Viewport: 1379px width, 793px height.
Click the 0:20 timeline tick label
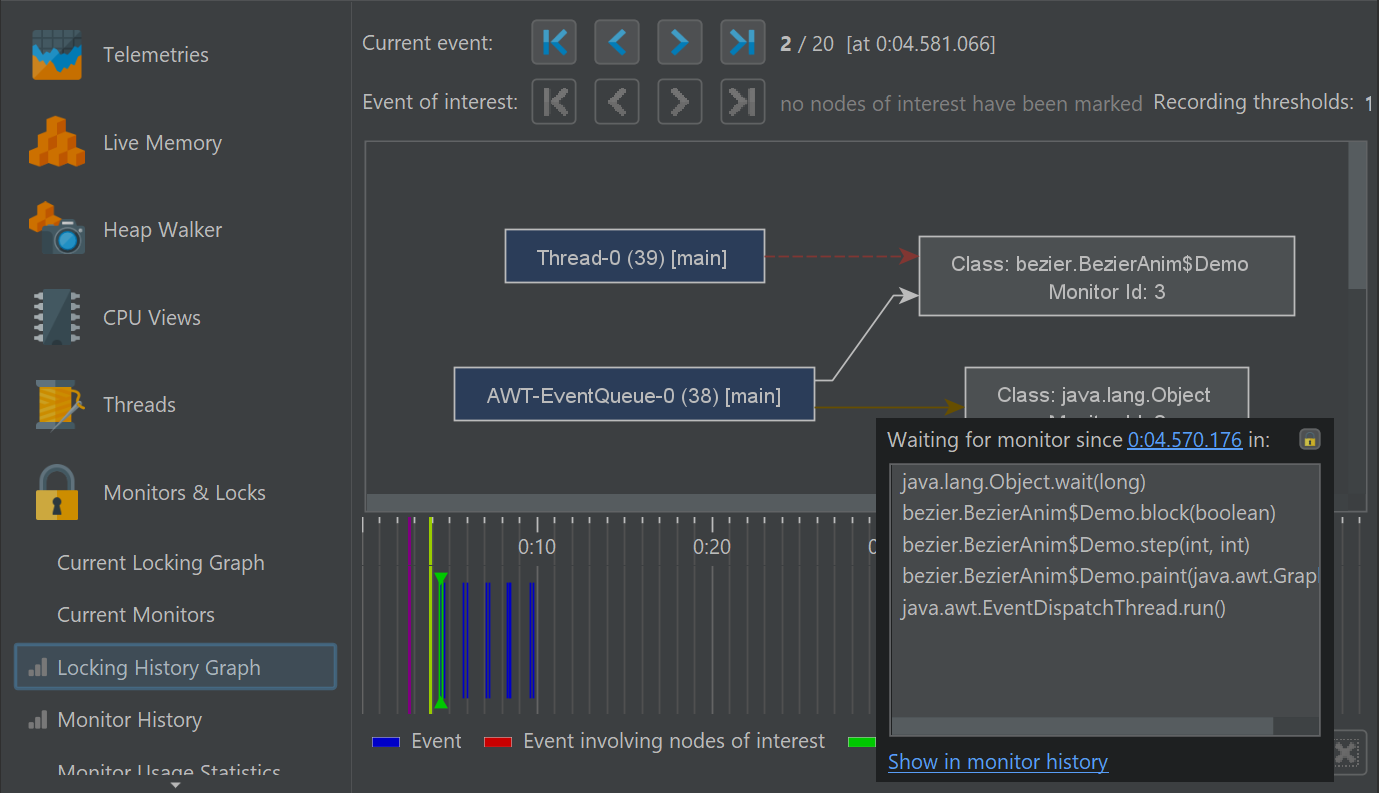click(712, 547)
